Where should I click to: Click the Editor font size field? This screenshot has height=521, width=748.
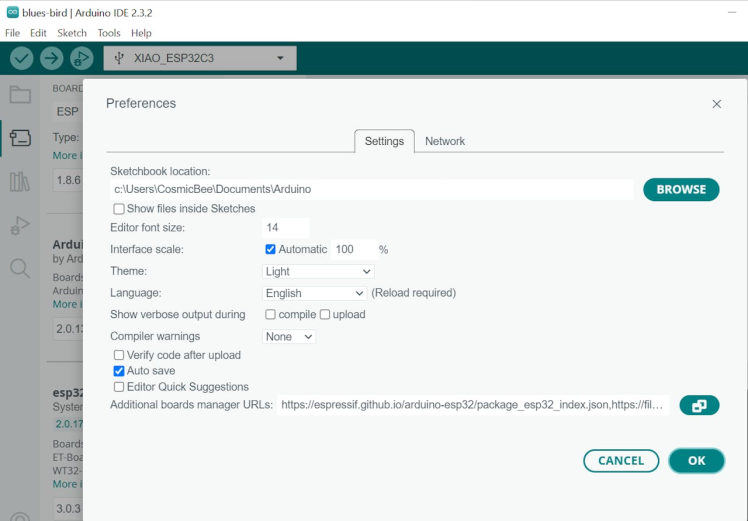tap(286, 228)
